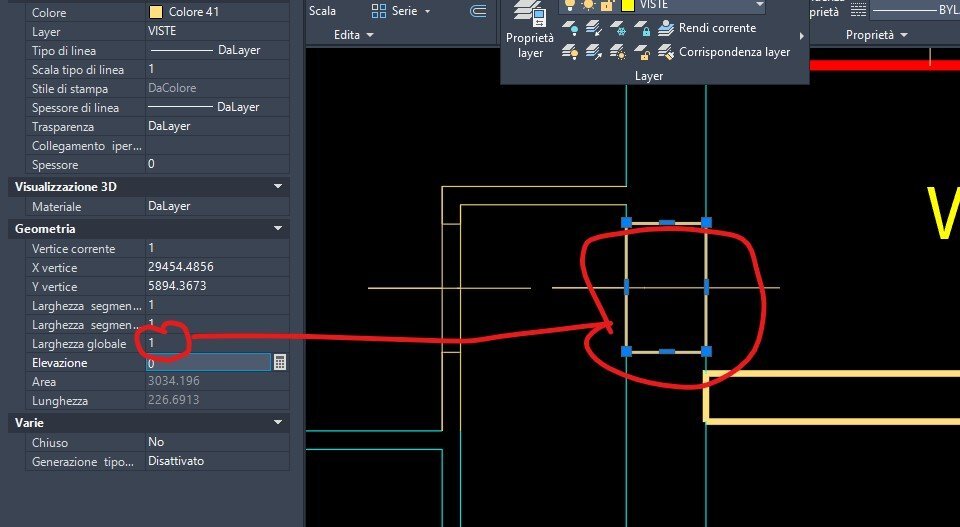
Task: Collapse the Geometria section
Action: point(278,228)
